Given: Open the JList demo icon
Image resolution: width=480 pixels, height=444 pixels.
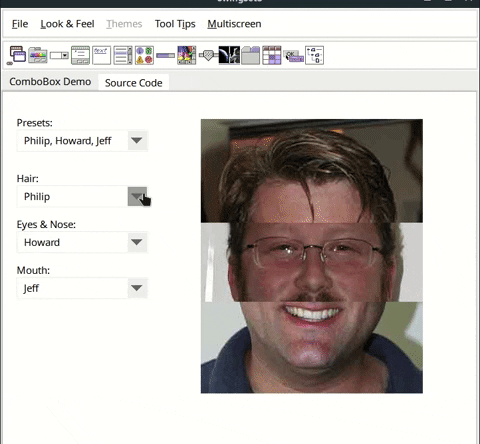Looking at the screenshot, I should pos(123,55).
